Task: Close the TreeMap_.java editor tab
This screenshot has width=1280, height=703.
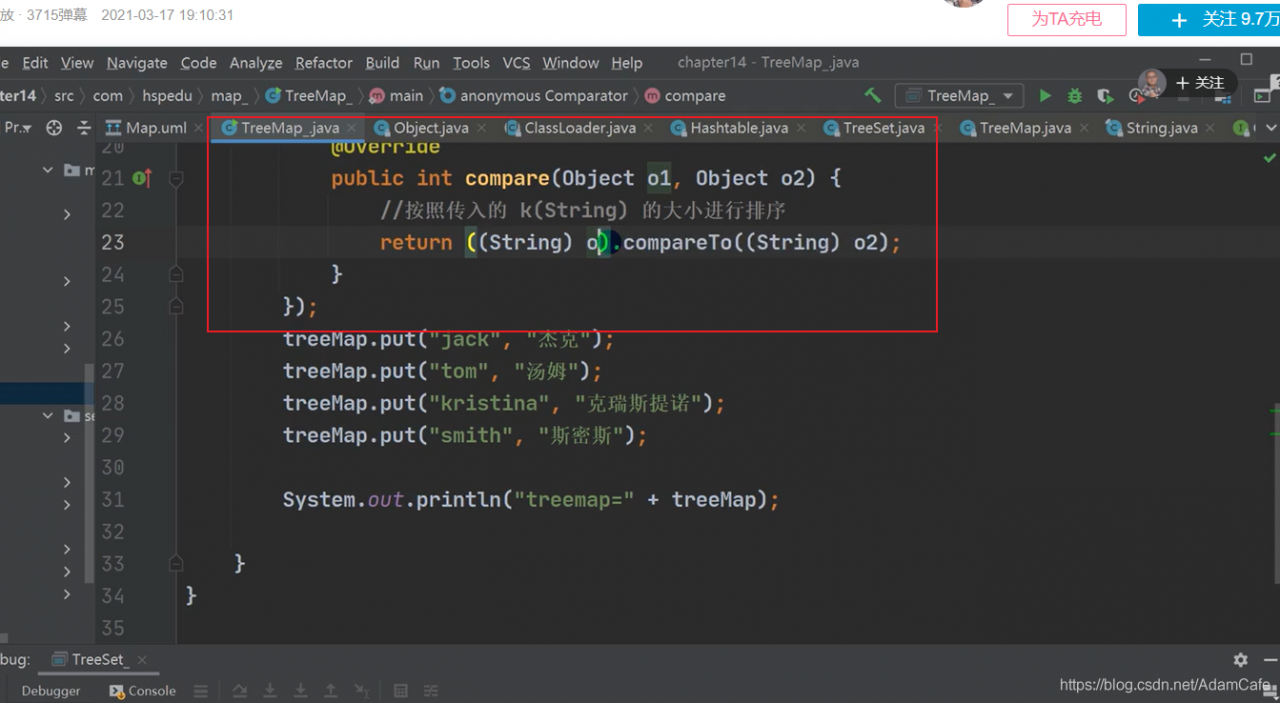Action: [x=351, y=128]
